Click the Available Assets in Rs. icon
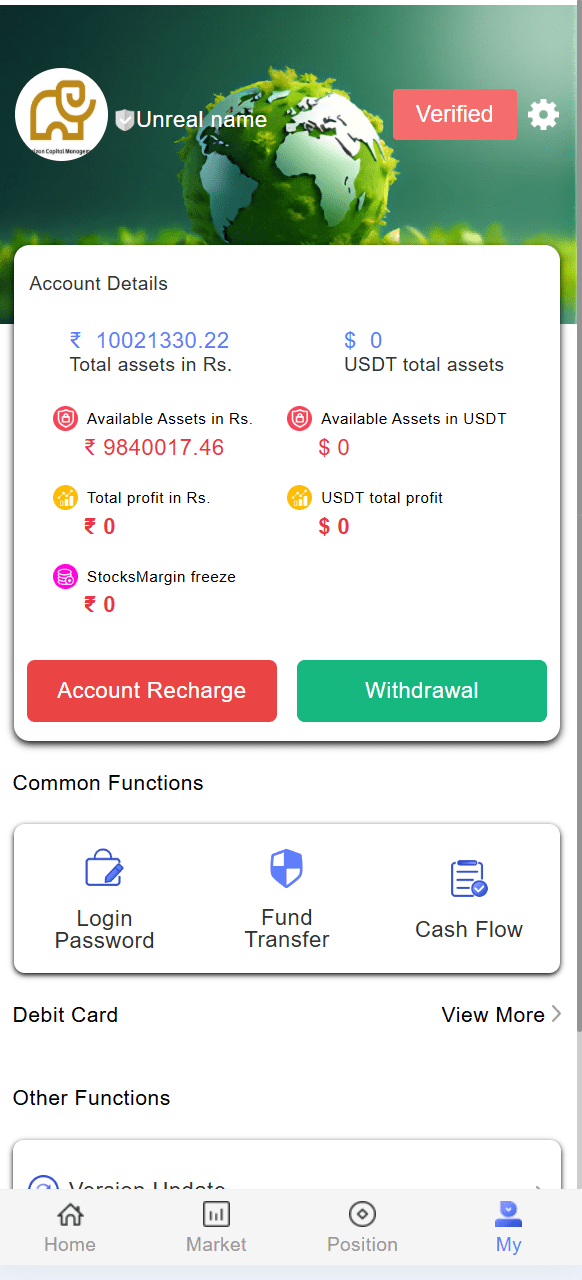Screen dimensions: 582x1280 click(x=65, y=418)
